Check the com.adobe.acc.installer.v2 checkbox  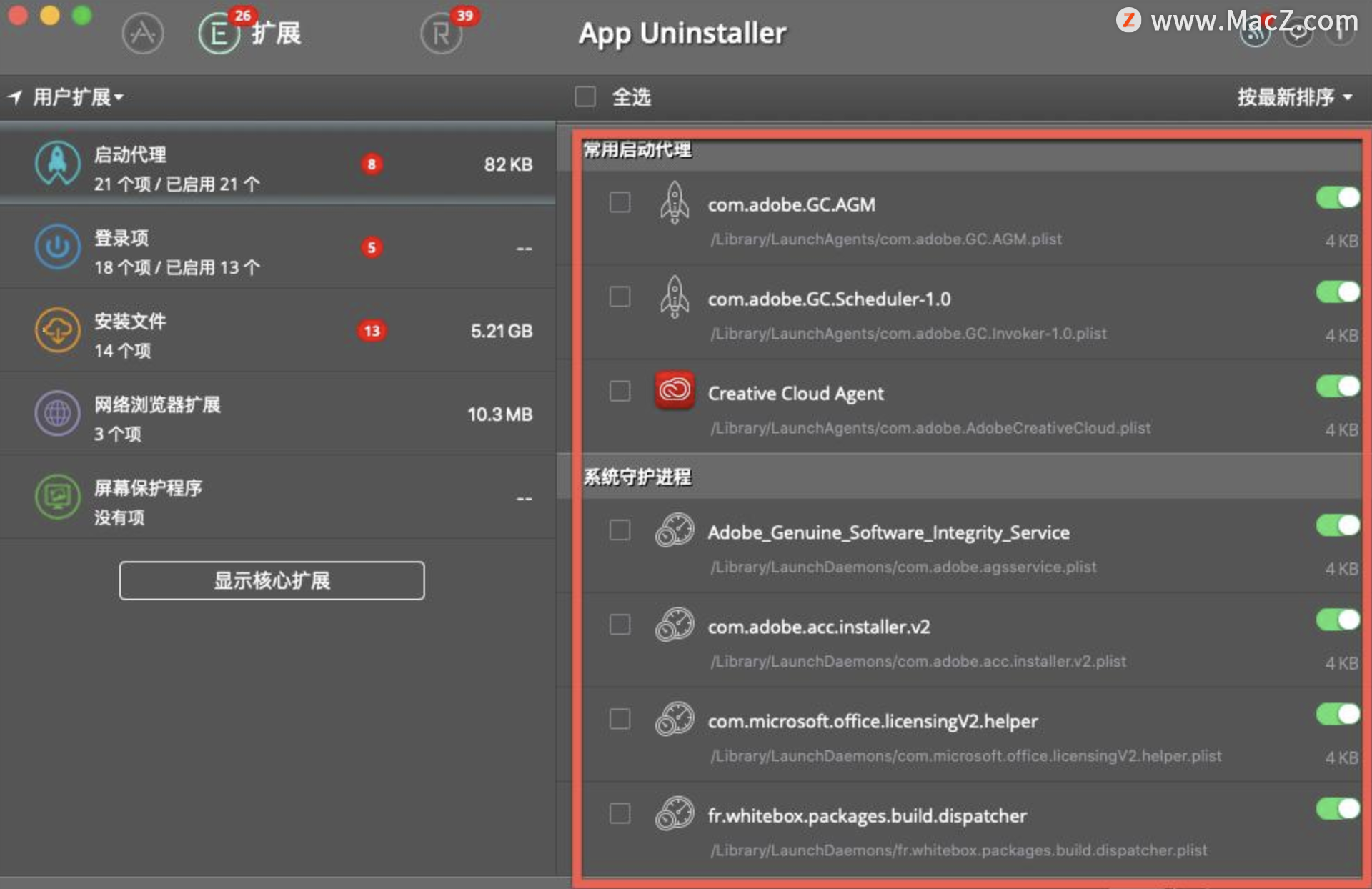tap(620, 625)
